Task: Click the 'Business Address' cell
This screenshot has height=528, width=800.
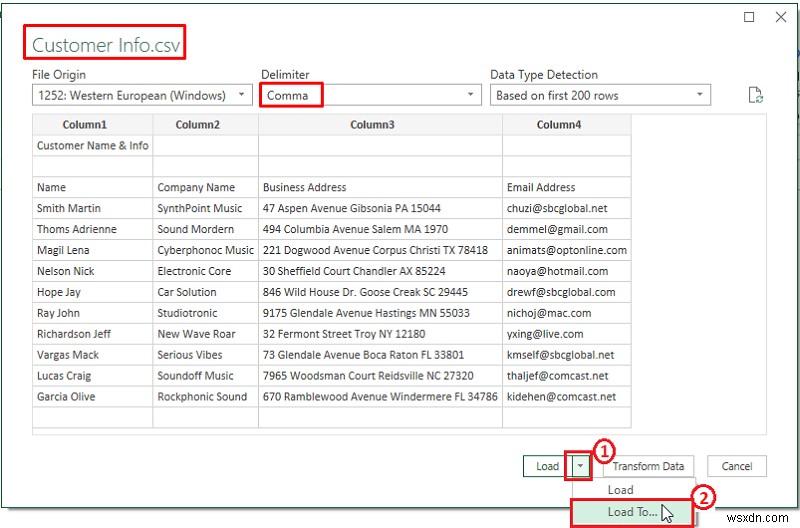Action: [x=381, y=187]
